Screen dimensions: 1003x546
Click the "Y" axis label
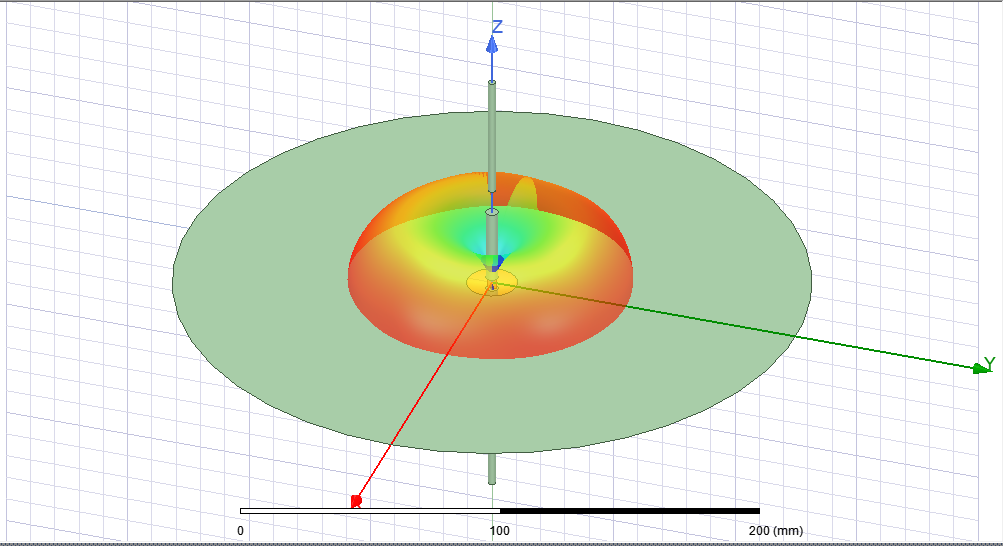pyautogui.click(x=990, y=364)
